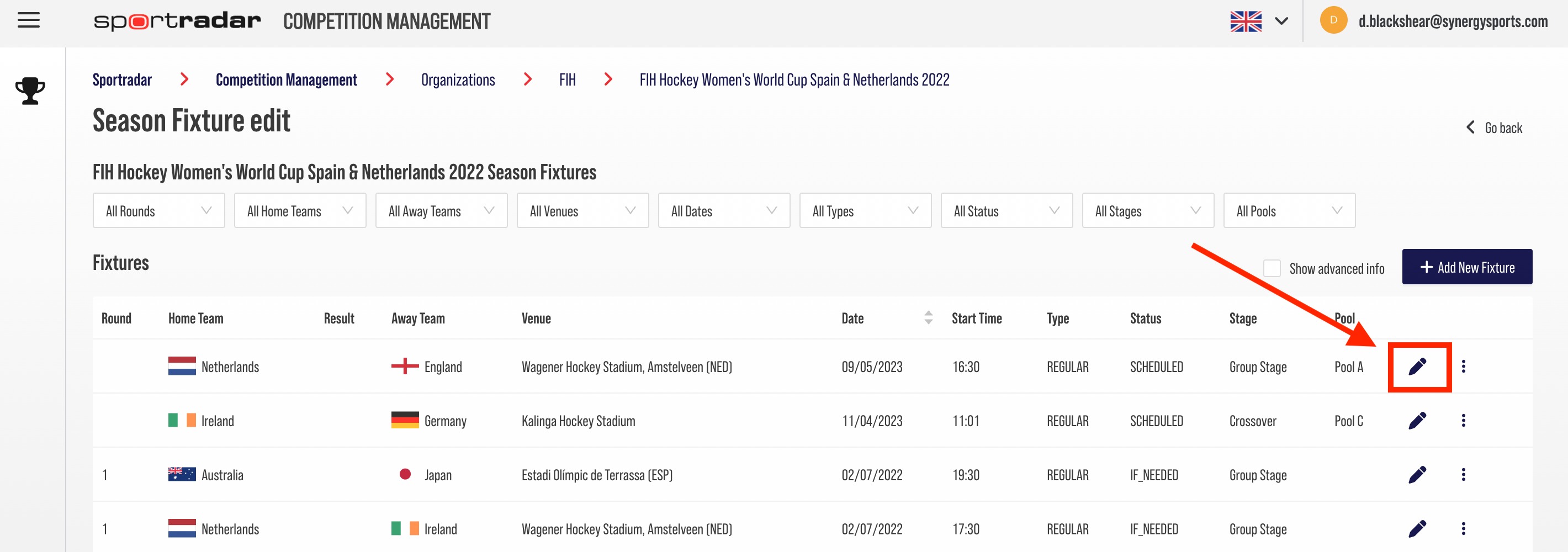1568x552 pixels.
Task: Click Add New Fixture button
Action: click(x=1467, y=267)
